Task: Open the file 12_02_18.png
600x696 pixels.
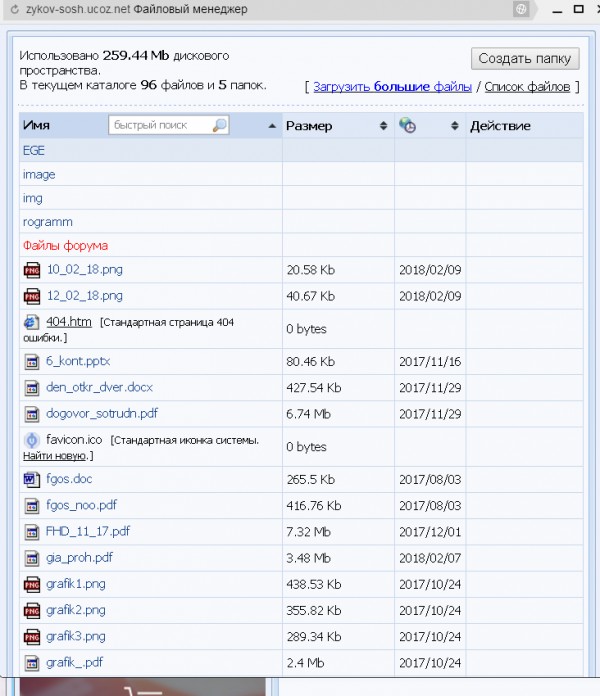Action: pyautogui.click(x=85, y=296)
